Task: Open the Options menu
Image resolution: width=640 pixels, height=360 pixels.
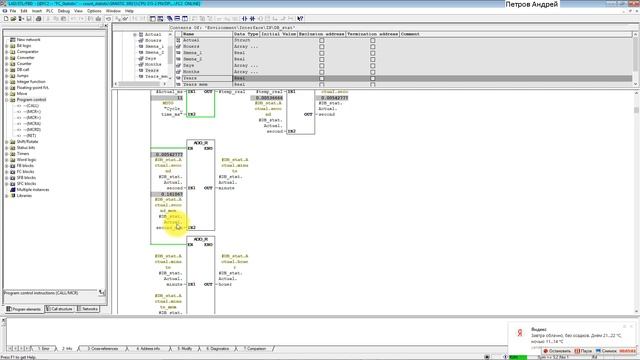Action: (94, 11)
